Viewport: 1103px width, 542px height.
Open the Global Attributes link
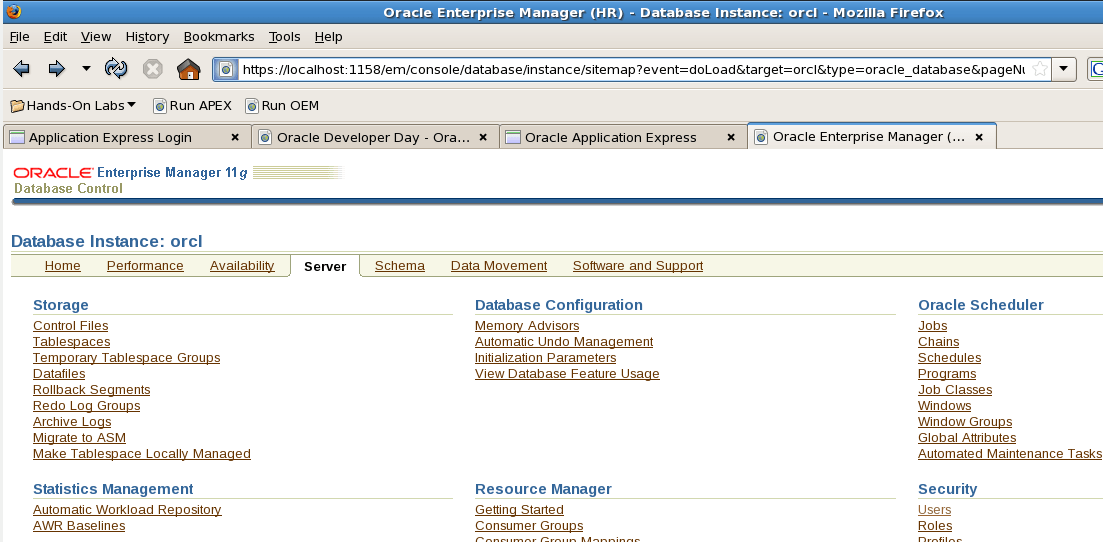[x=967, y=438]
